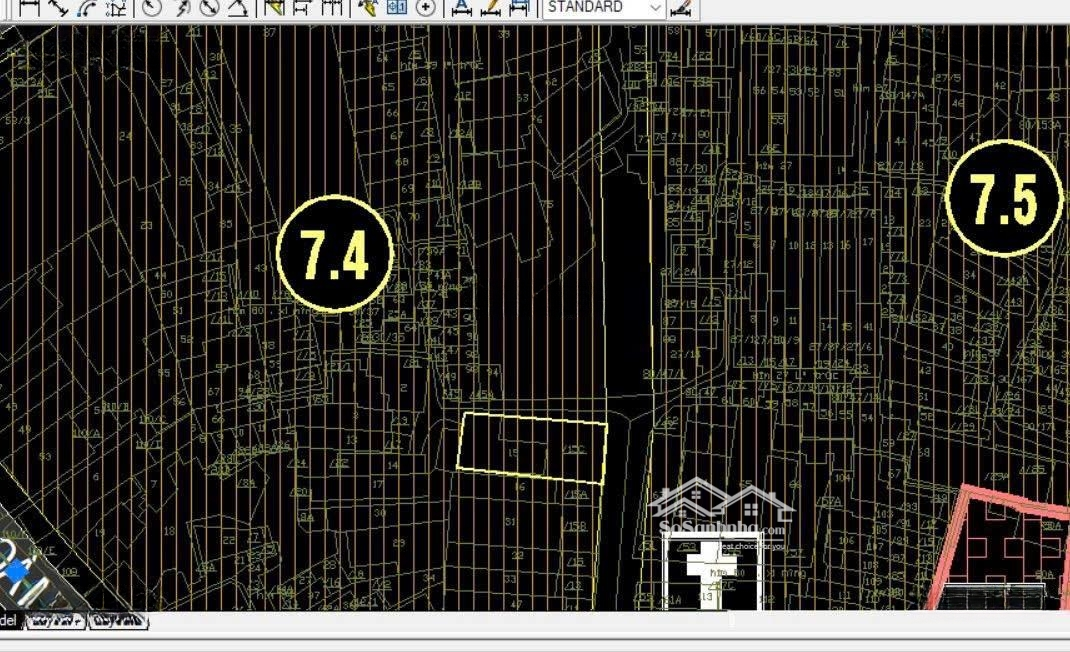The image size is (1070, 652).
Task: Click the Dimension Update icon
Action: click(x=519, y=7)
